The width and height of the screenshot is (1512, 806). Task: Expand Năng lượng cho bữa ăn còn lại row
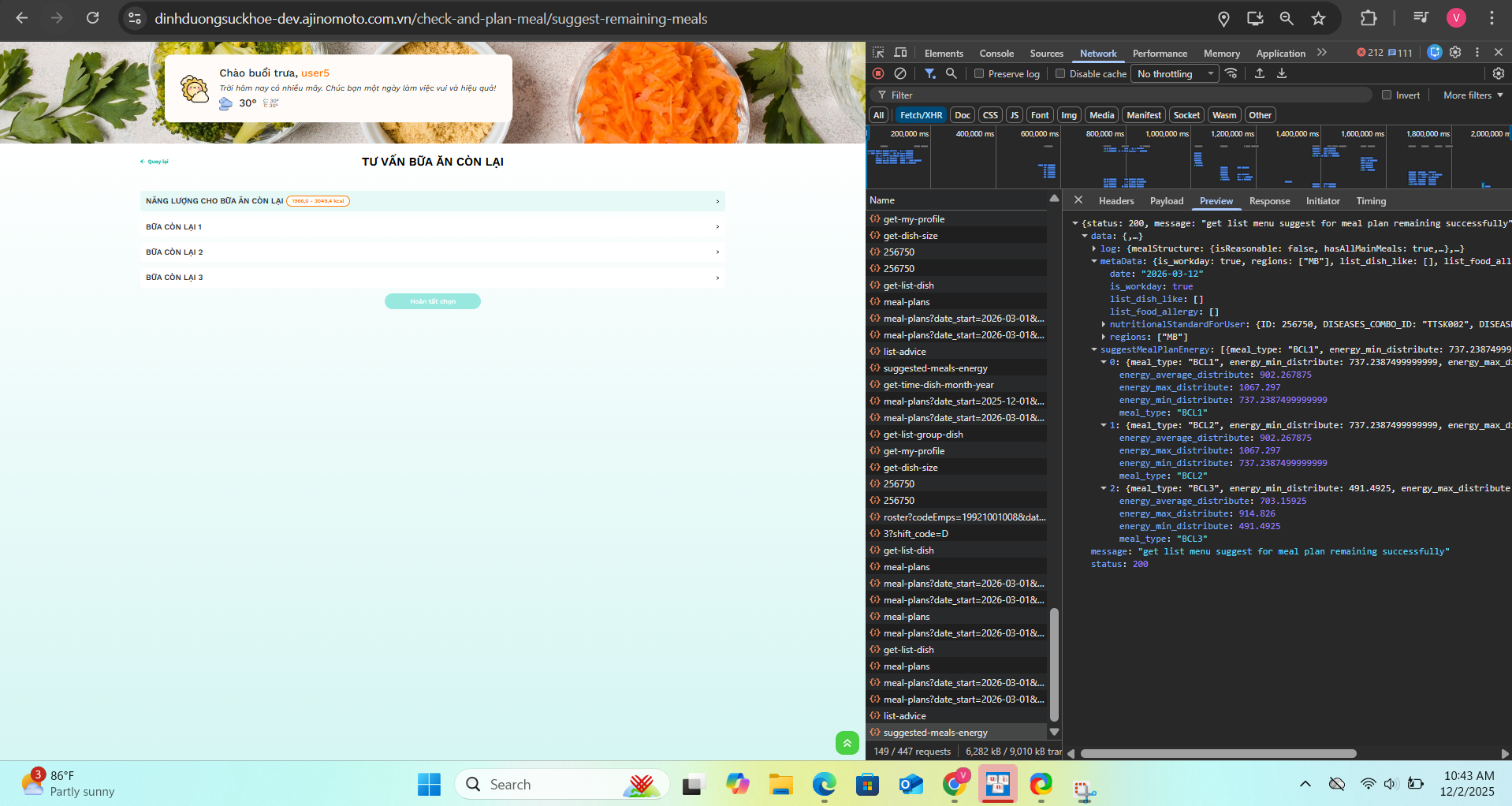click(432, 201)
